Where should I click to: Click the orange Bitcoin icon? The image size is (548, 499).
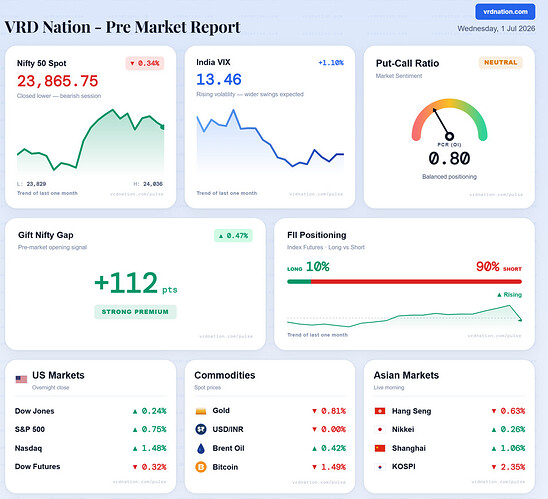click(x=201, y=467)
